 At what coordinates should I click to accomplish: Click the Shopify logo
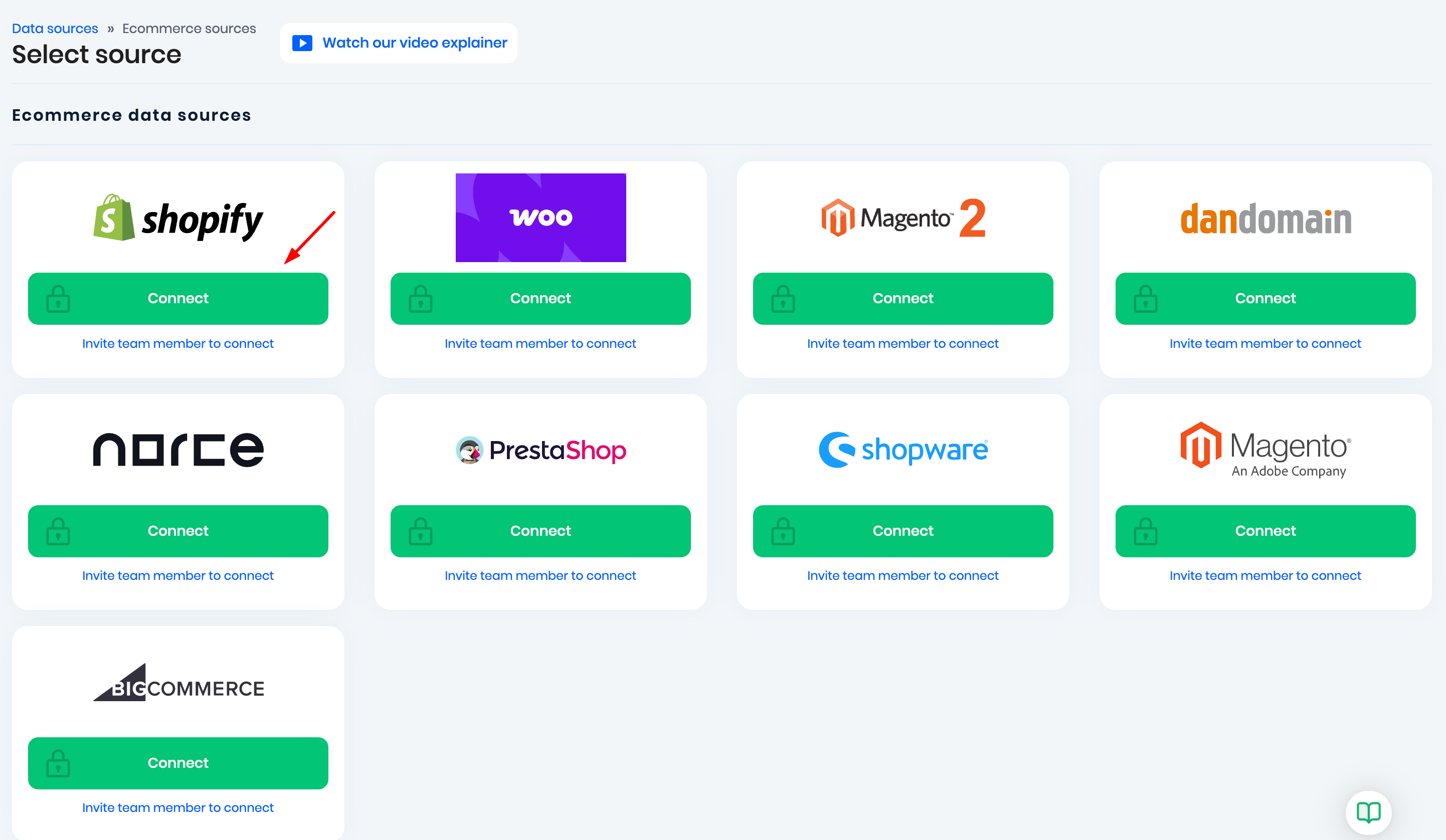click(178, 220)
